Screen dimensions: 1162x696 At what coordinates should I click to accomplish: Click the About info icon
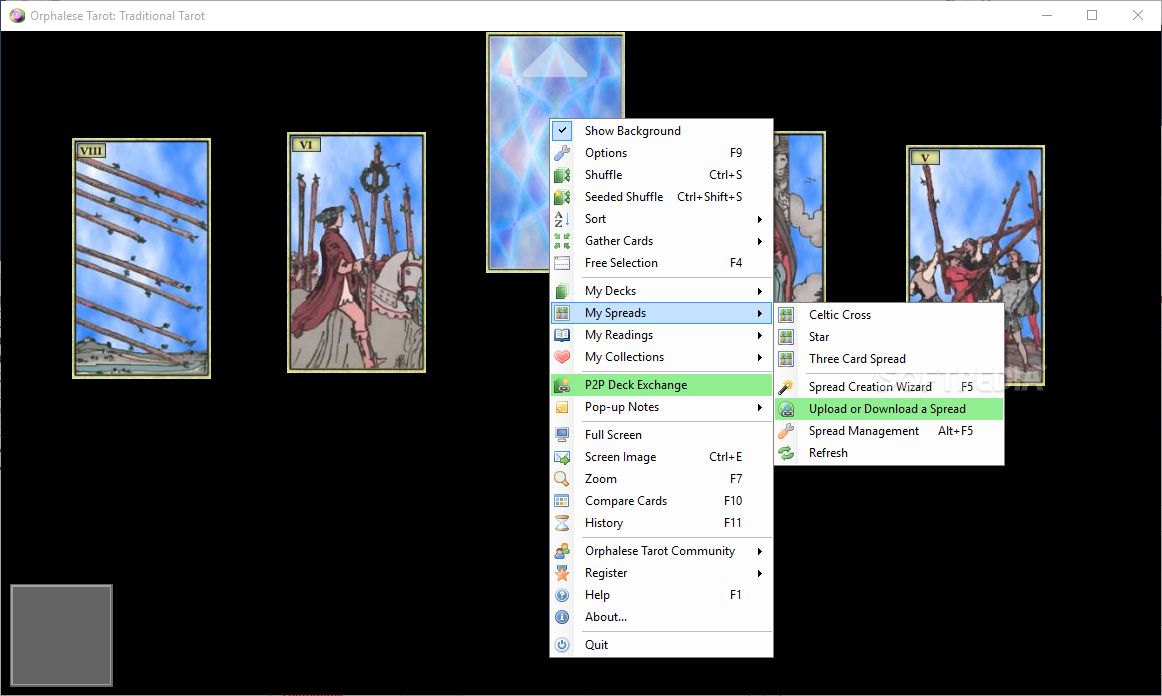(562, 617)
